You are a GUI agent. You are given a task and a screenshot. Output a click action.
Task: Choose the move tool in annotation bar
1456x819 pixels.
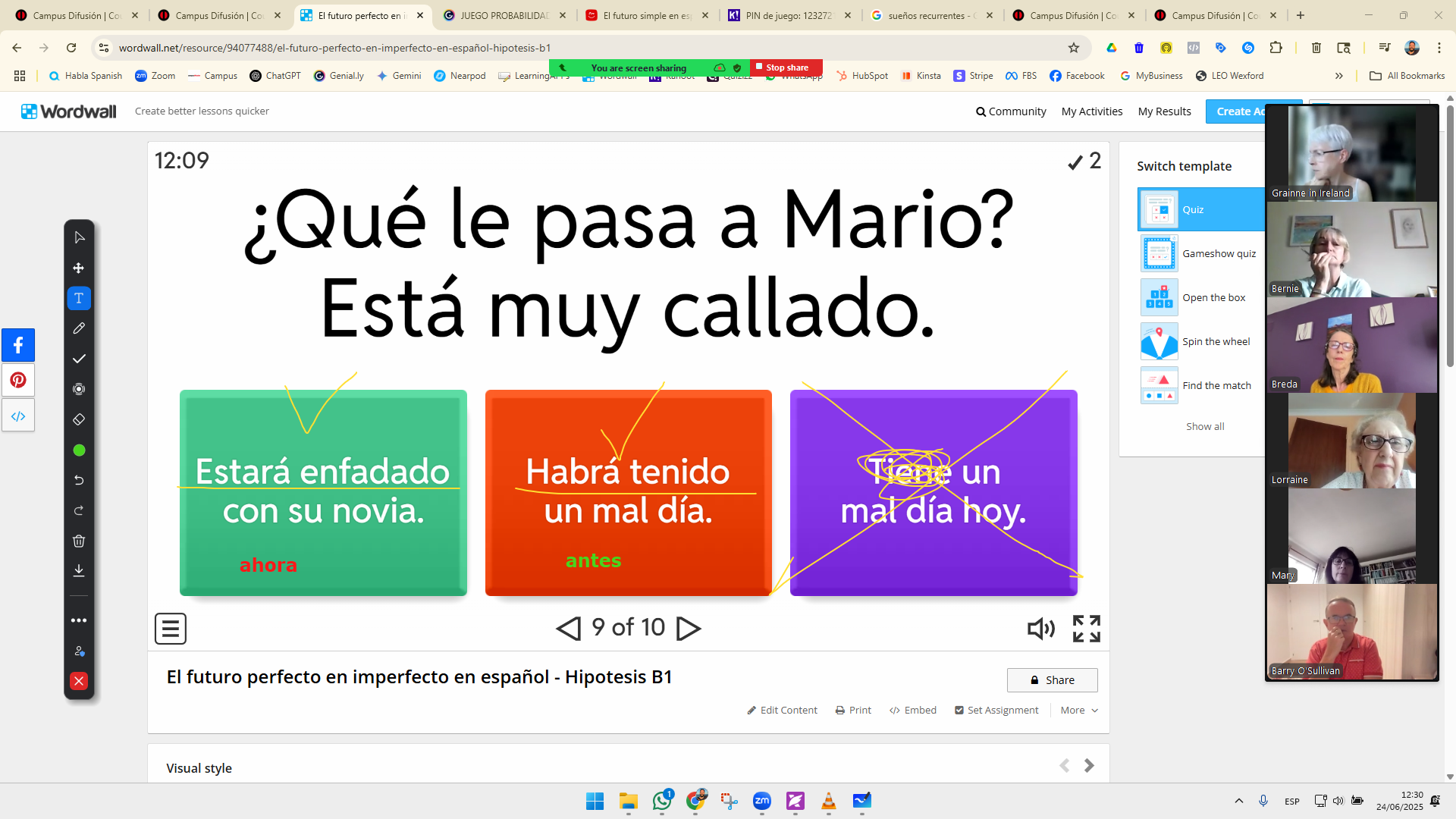pos(79,268)
